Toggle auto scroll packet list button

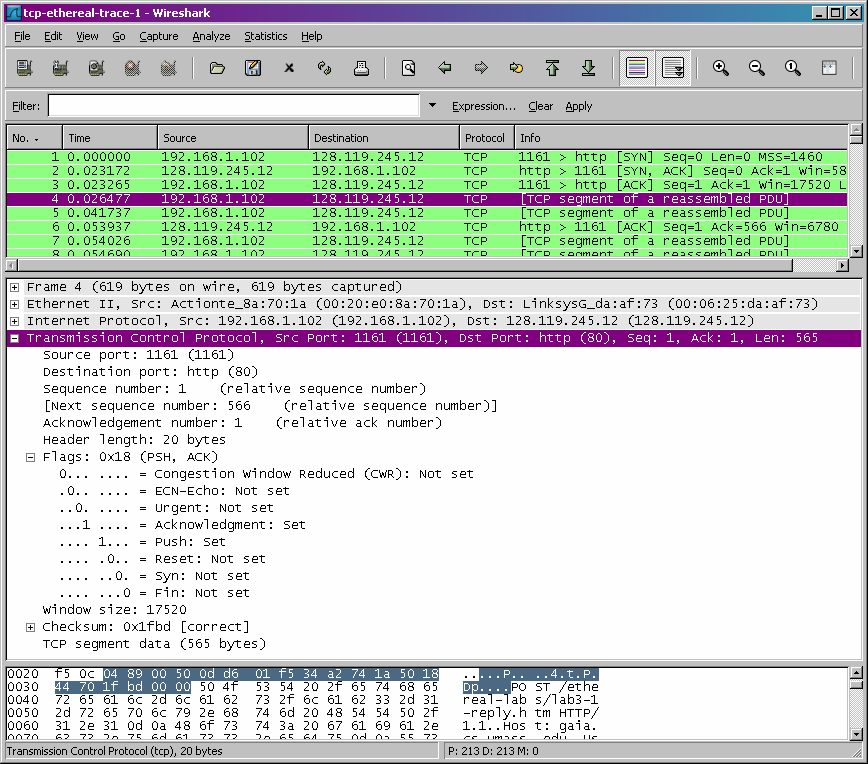coord(673,68)
